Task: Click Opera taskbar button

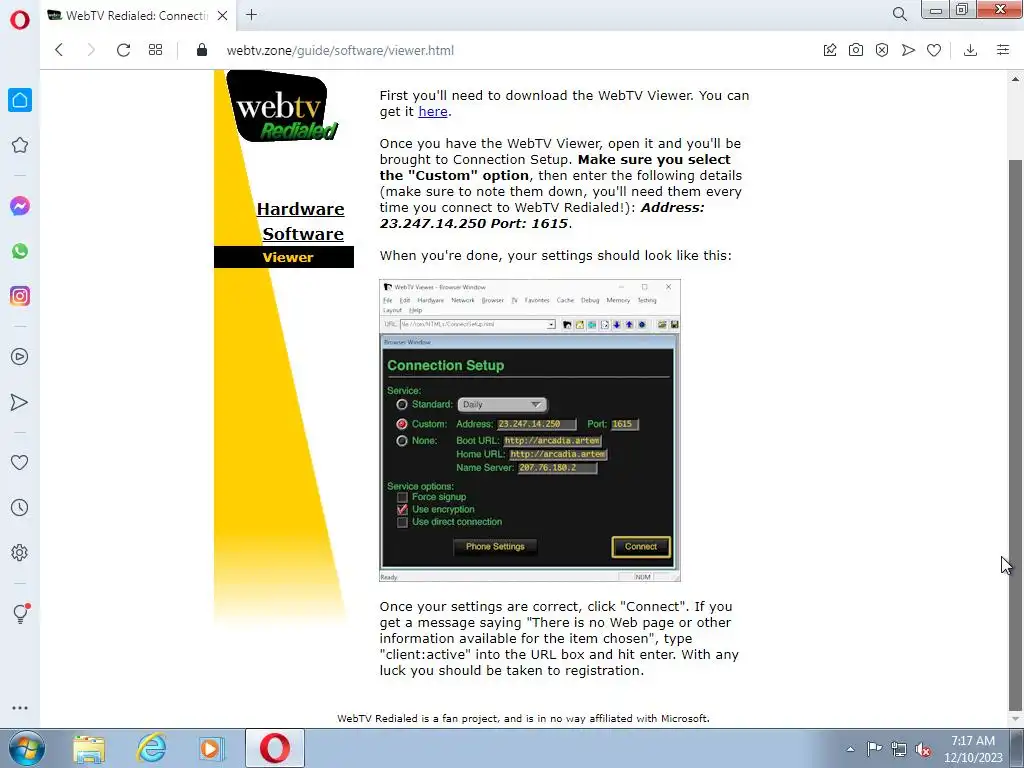Action: click(275, 748)
